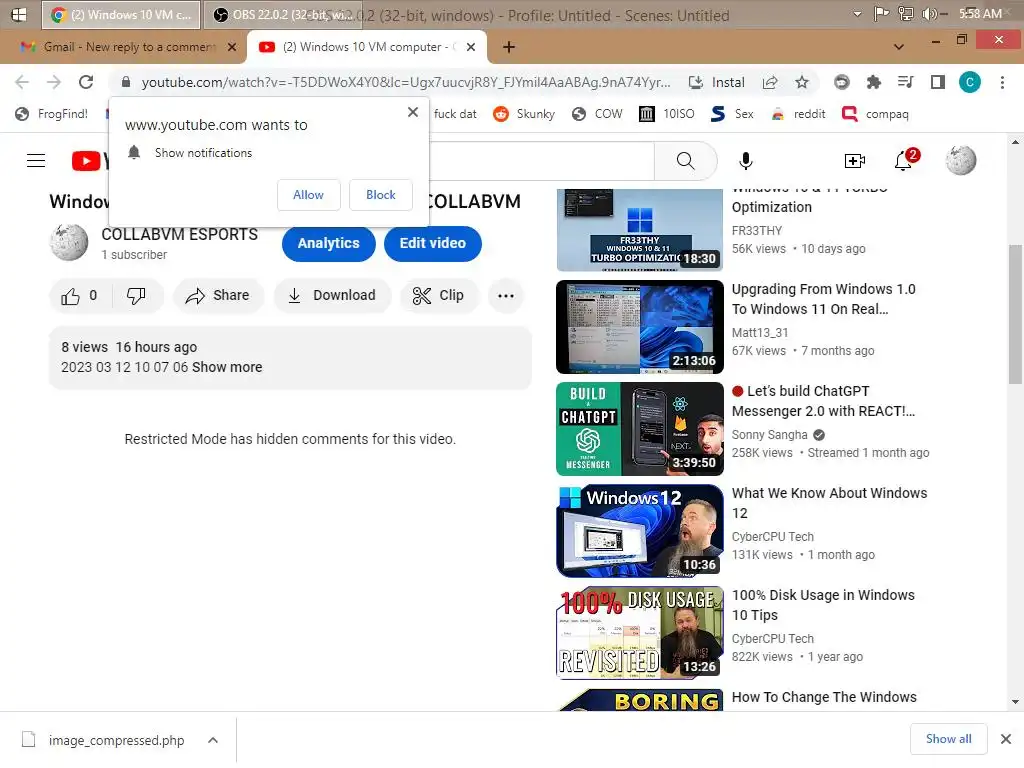Image resolution: width=1024 pixels, height=768 pixels.
Task: Open the reddit bookmark
Action: (x=797, y=114)
